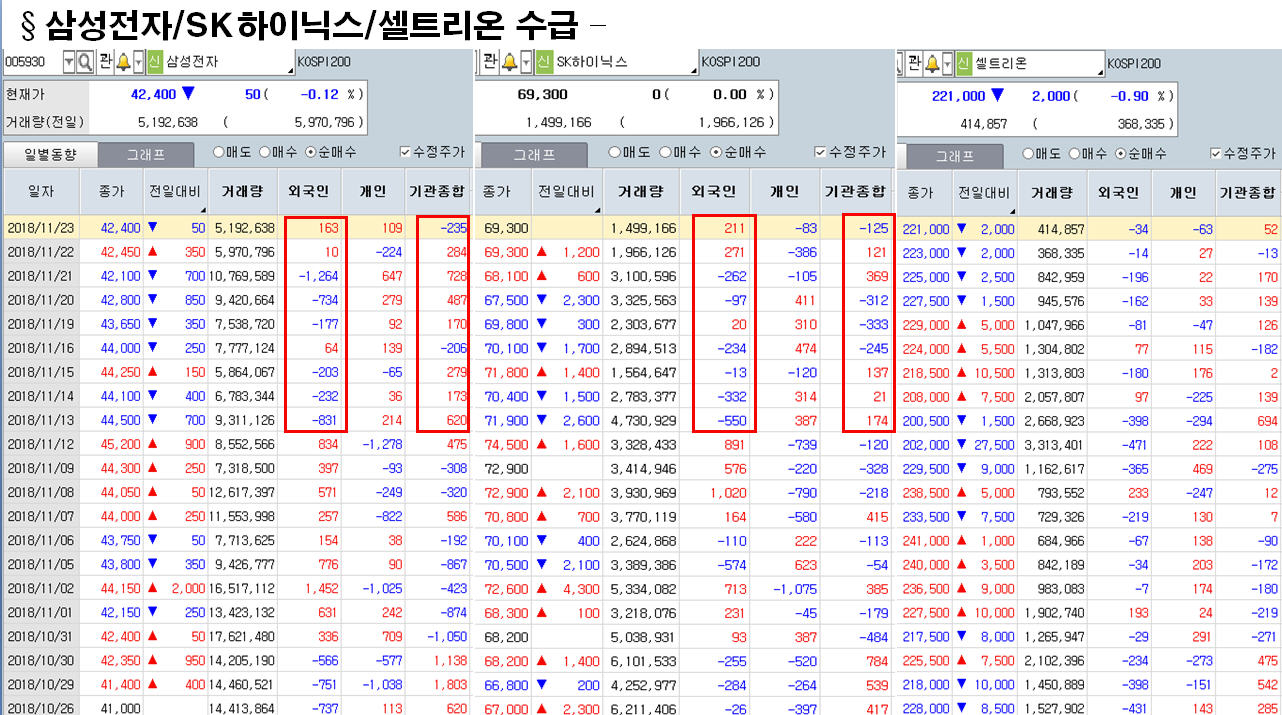Click the green 신 badge beside 셀트리온
Viewport: 1282px width, 715px height.
964,63
